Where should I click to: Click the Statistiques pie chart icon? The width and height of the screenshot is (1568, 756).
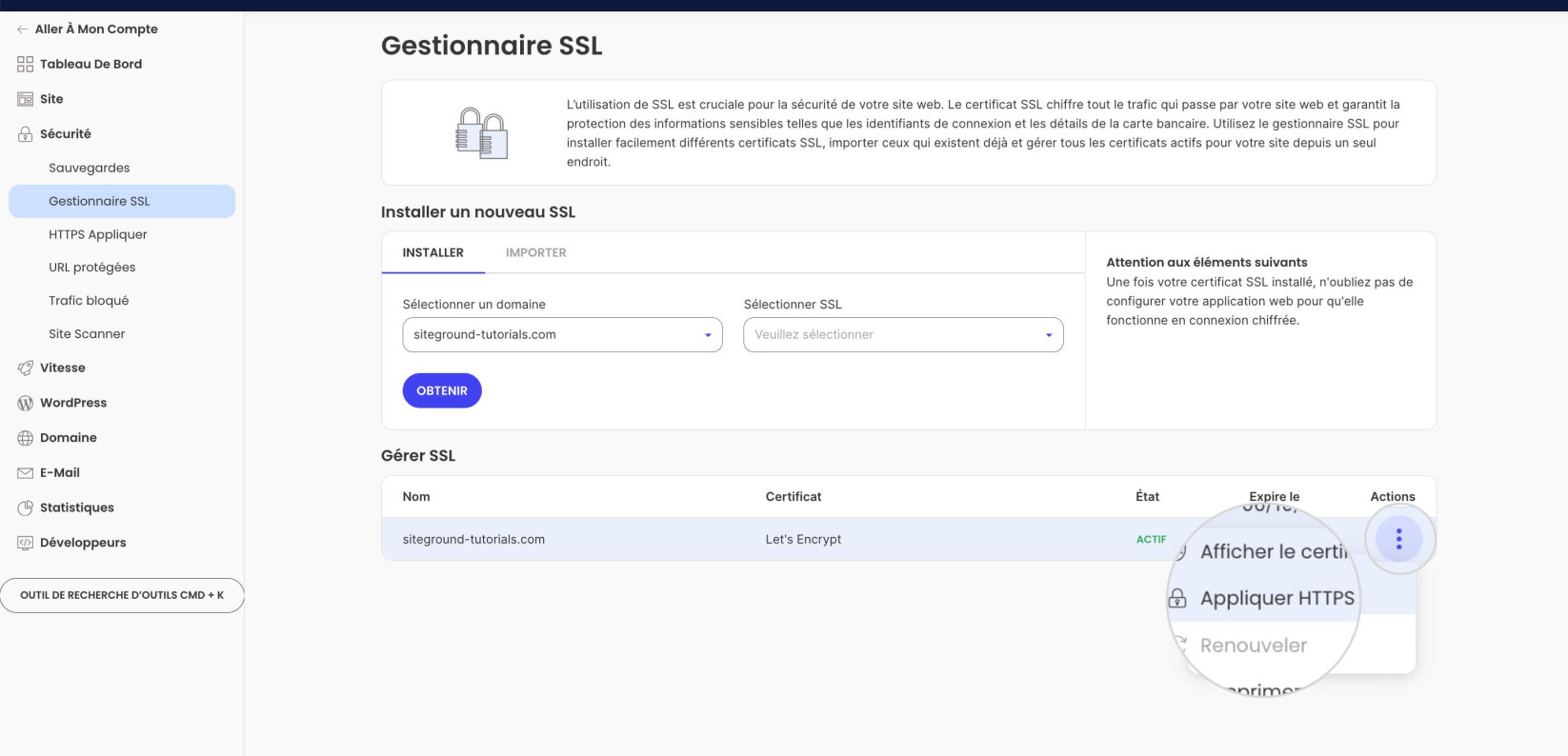25,507
